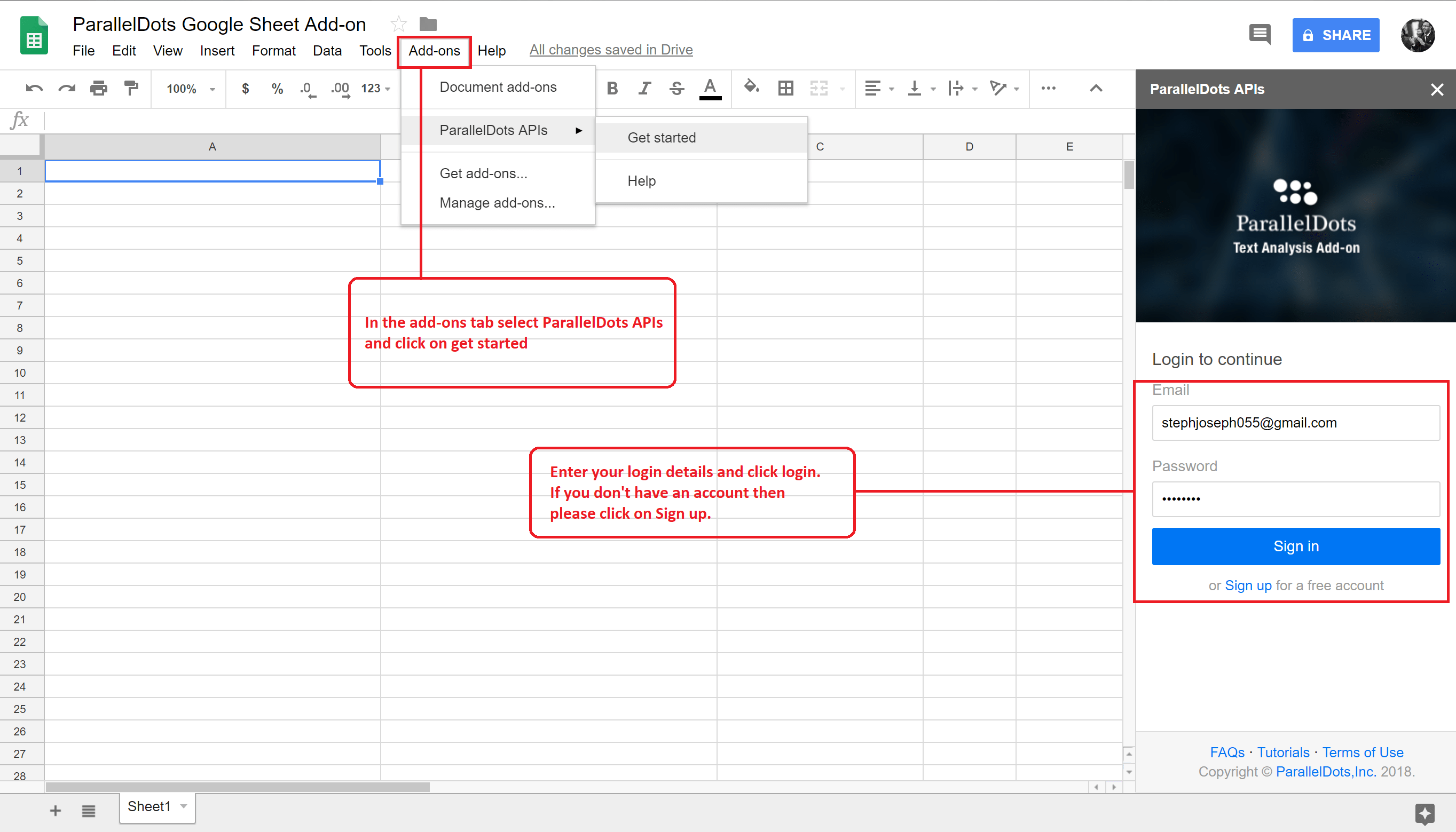Select the paint format tool

pyautogui.click(x=130, y=89)
